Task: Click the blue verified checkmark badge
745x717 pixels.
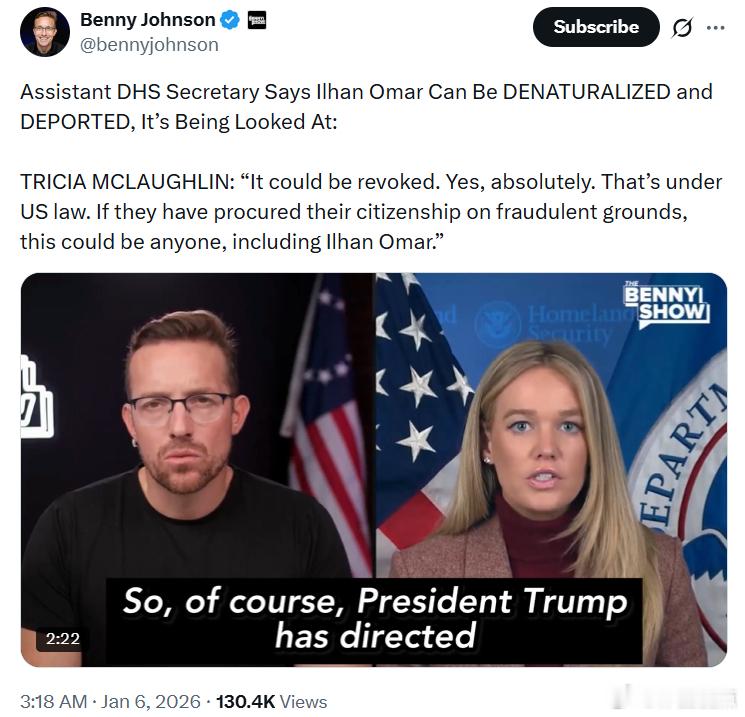Action: click(230, 20)
